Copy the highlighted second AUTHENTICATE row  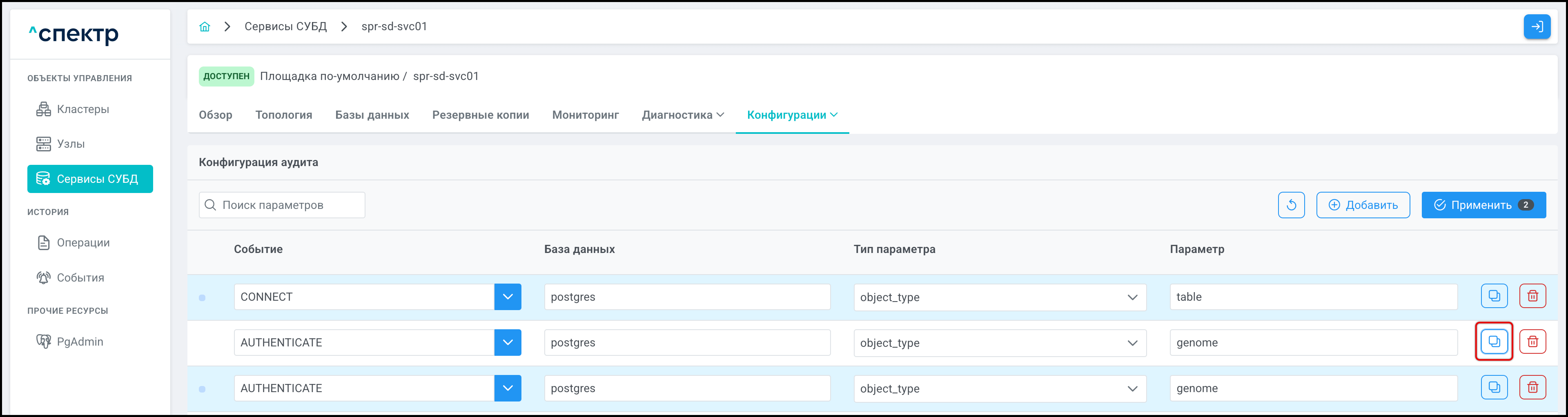[1494, 342]
